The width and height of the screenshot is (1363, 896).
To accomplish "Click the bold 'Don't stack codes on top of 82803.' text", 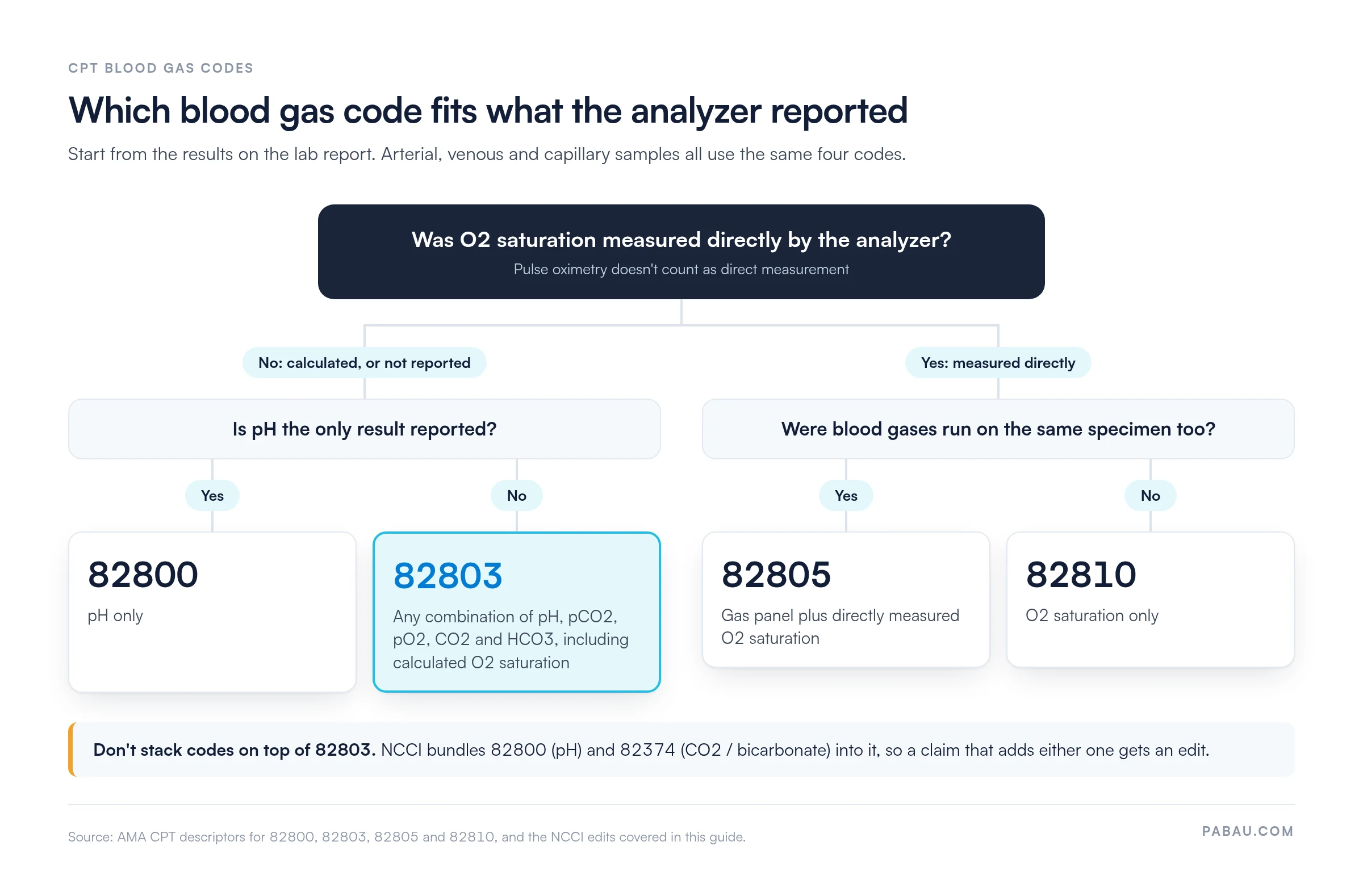I will tap(234, 750).
